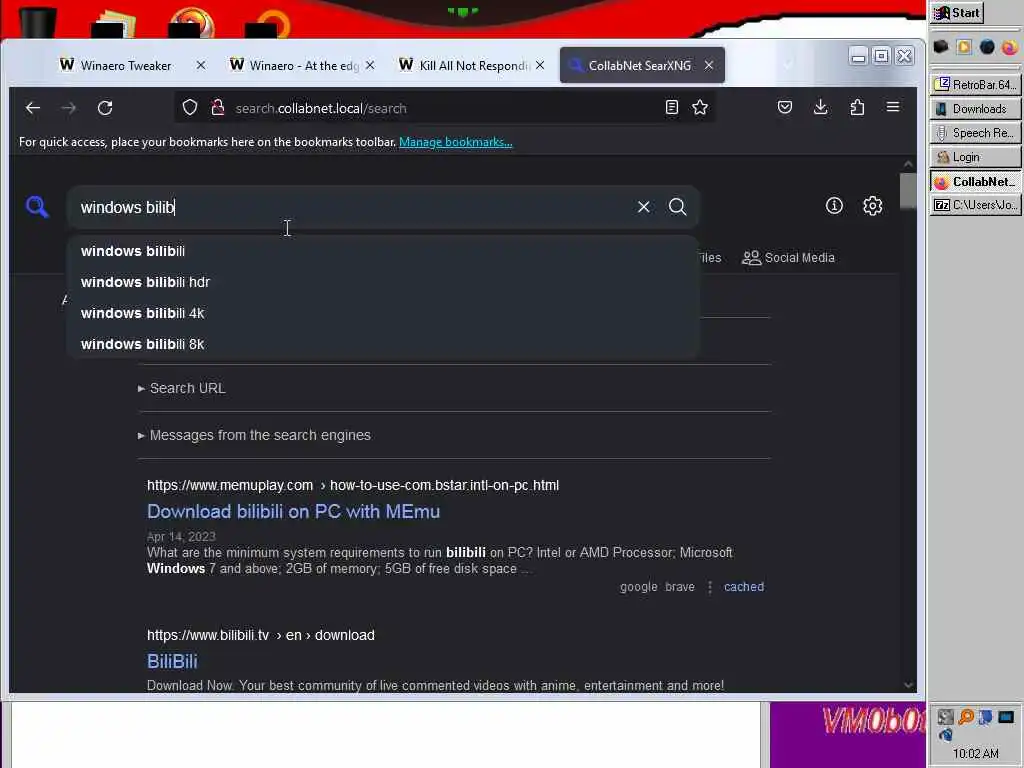Click the orange quick launch icon

[964, 47]
